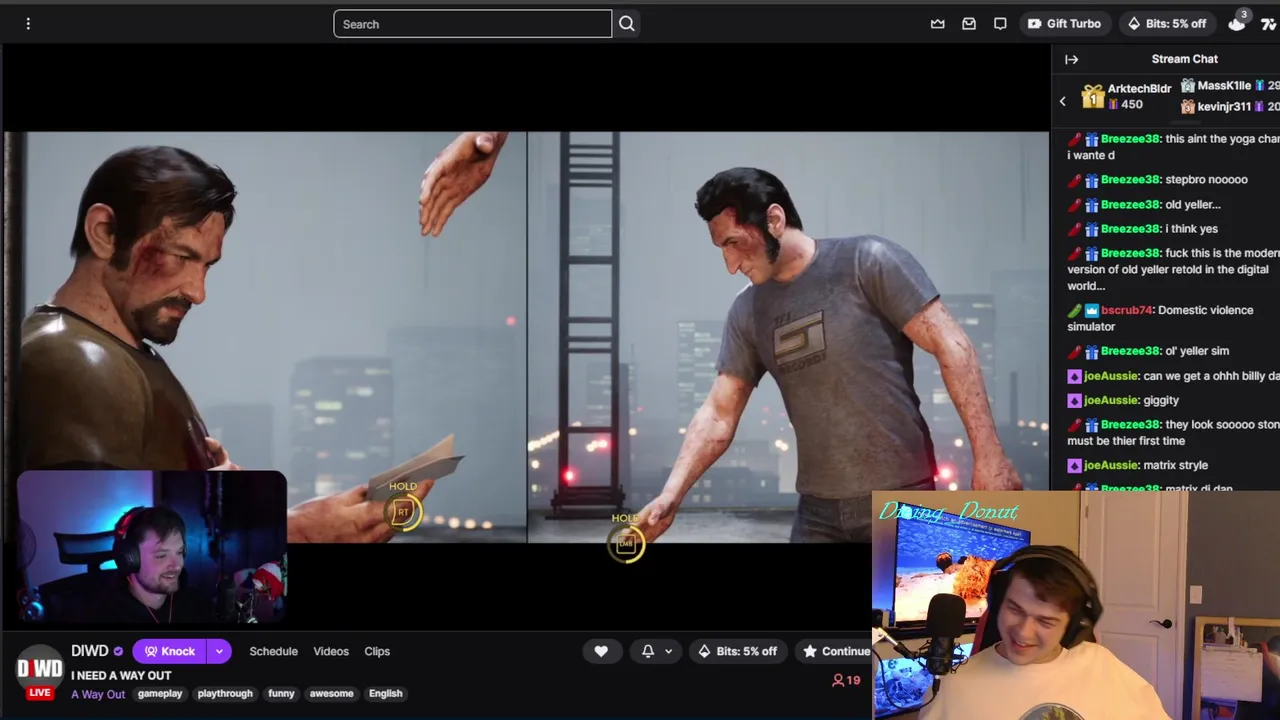Click Bits: 5% off below the player

pyautogui.click(x=737, y=651)
